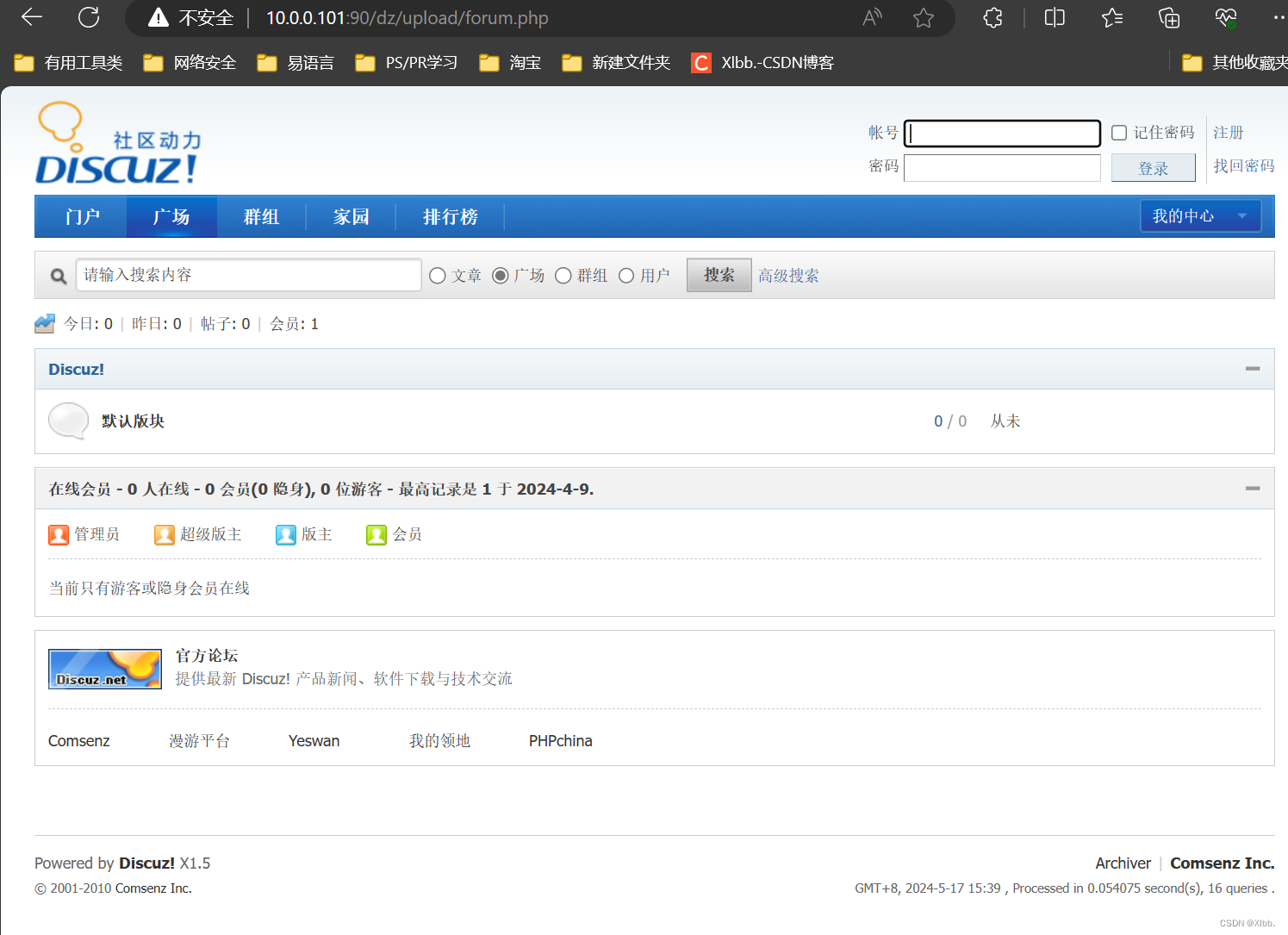
Task: Enable 记住密码 checkbox
Action: click(x=1119, y=133)
